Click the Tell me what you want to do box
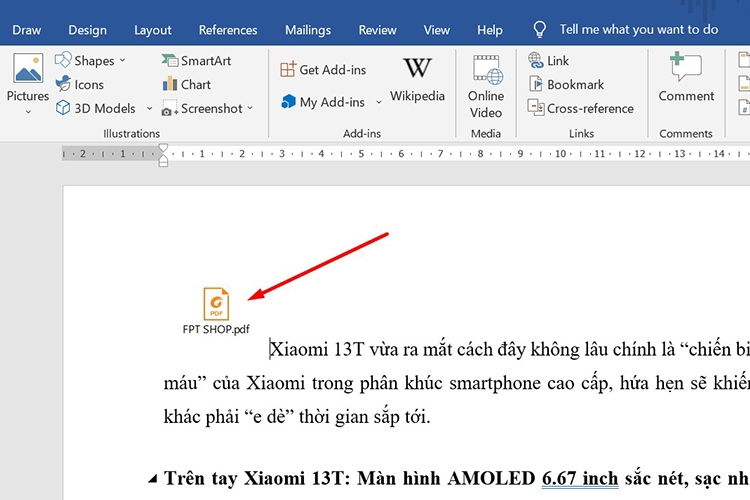 coord(639,29)
